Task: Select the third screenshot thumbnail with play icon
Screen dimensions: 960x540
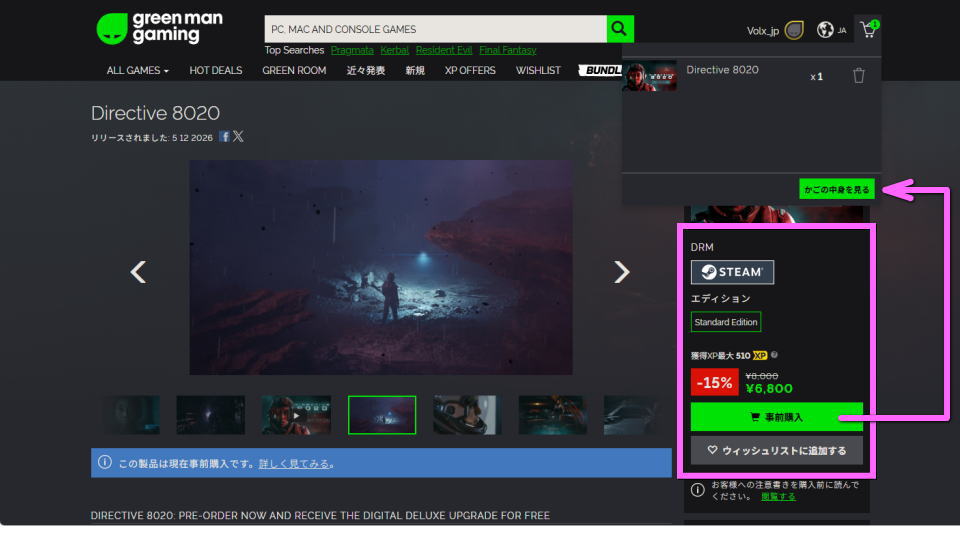Action: (x=296, y=415)
